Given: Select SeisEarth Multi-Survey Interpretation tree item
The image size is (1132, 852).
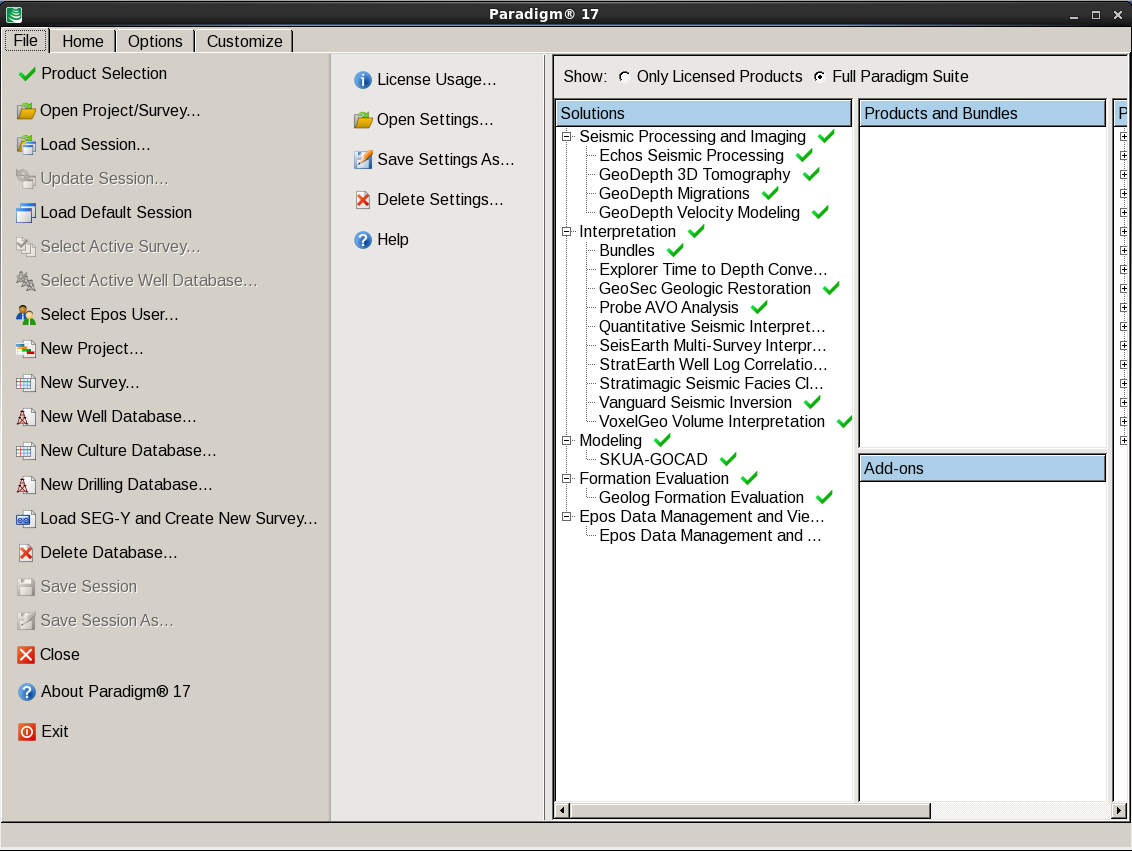Looking at the screenshot, I should 713,346.
